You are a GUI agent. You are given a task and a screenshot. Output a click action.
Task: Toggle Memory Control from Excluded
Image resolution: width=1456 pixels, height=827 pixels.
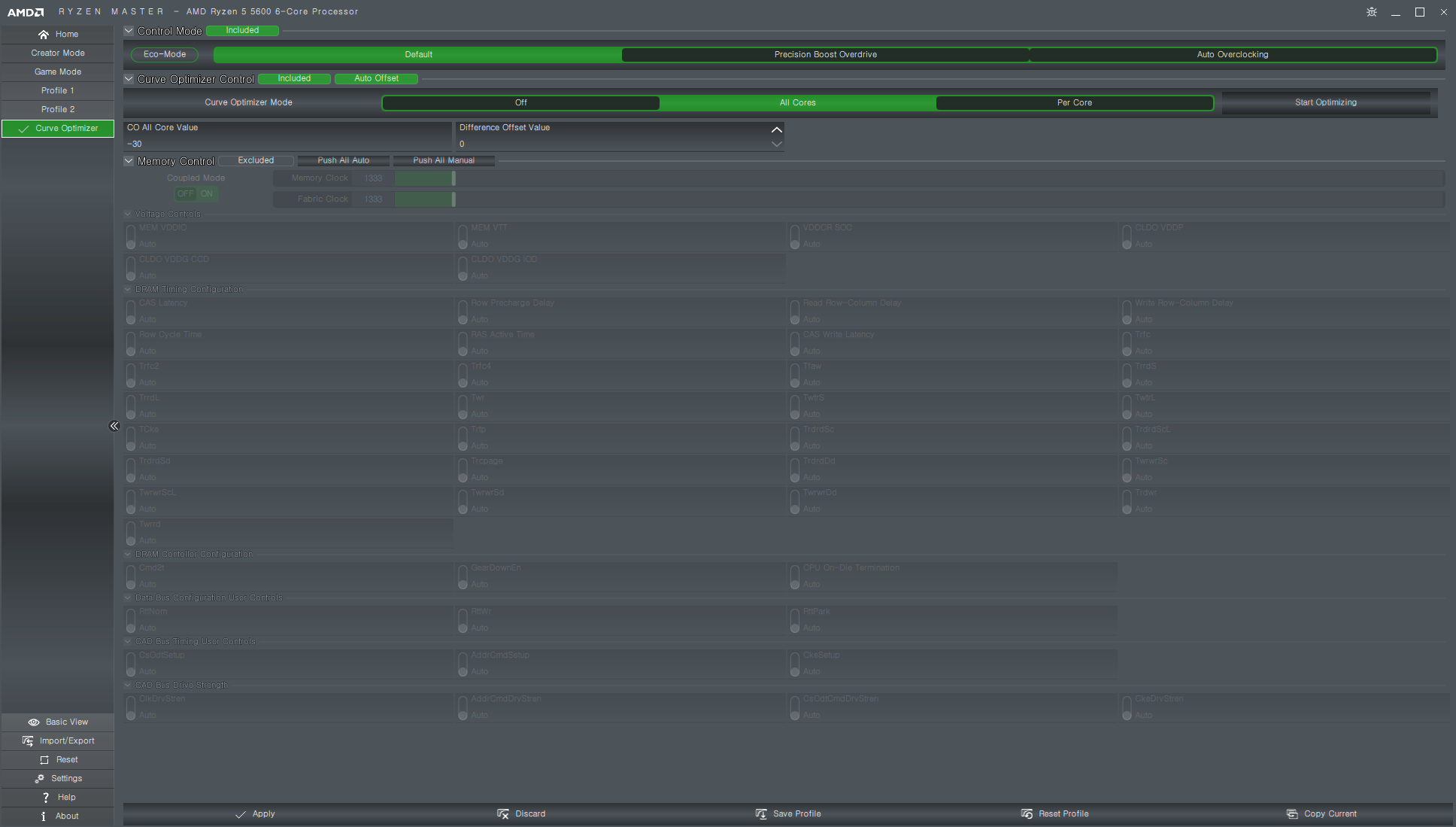256,161
